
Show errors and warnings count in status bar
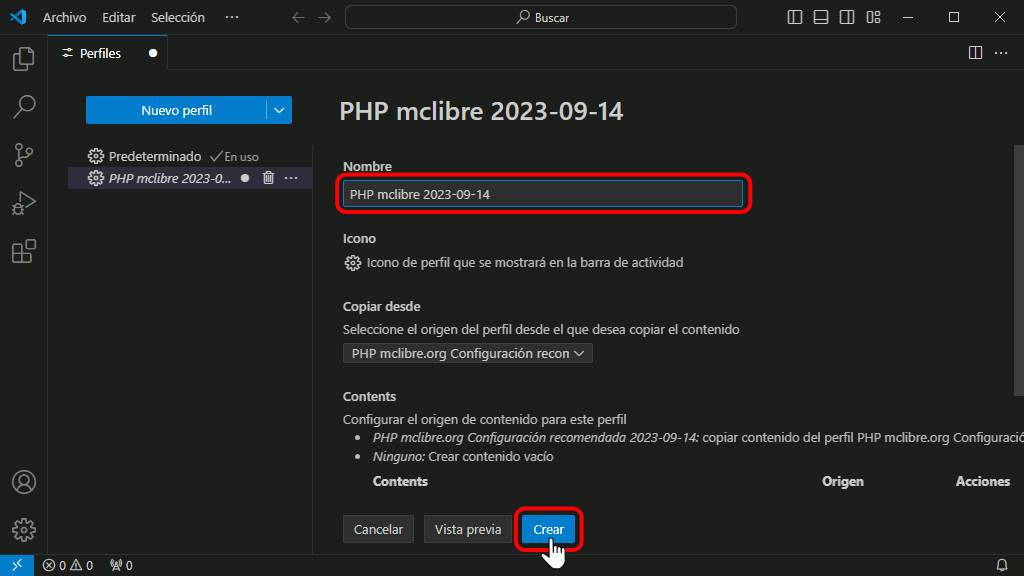pyautogui.click(x=68, y=565)
